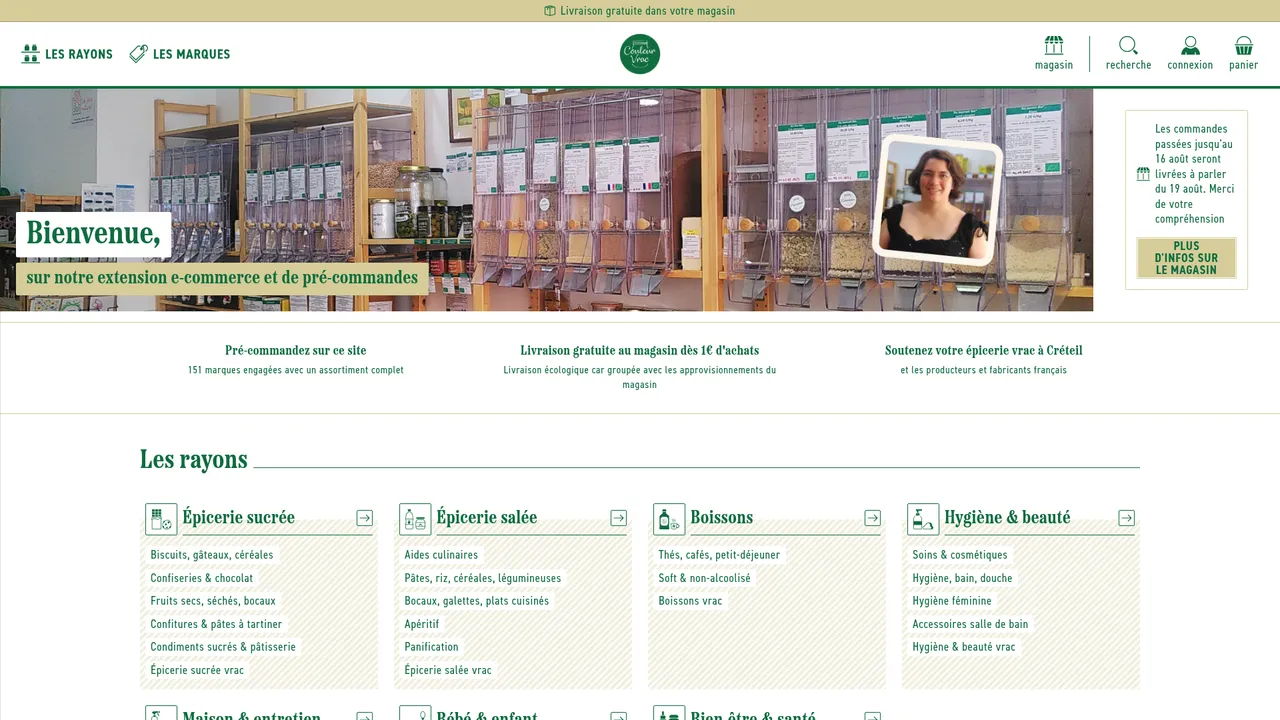
Task: Open Soins & cosmétiques
Action: [960, 555]
